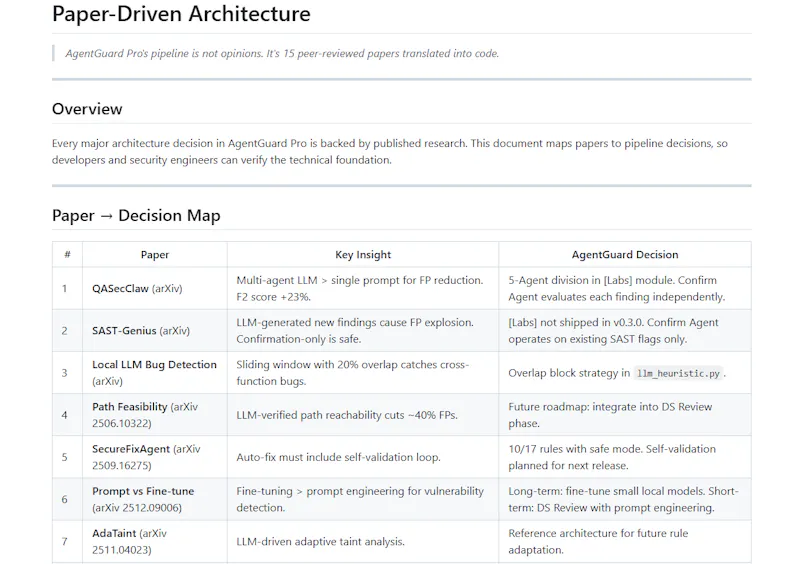This screenshot has width=800, height=564.
Task: Click the '#' column header
Action: [67, 255]
